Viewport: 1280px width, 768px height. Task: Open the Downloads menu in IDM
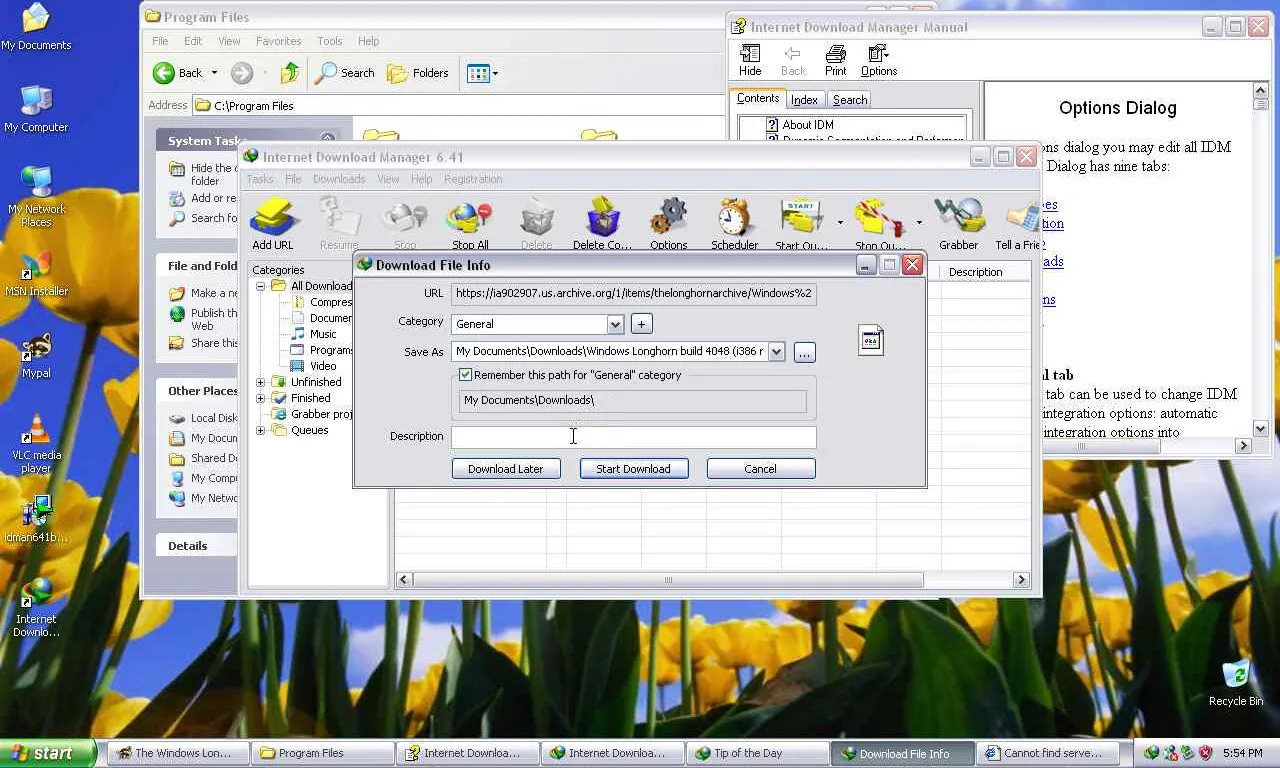[339, 179]
